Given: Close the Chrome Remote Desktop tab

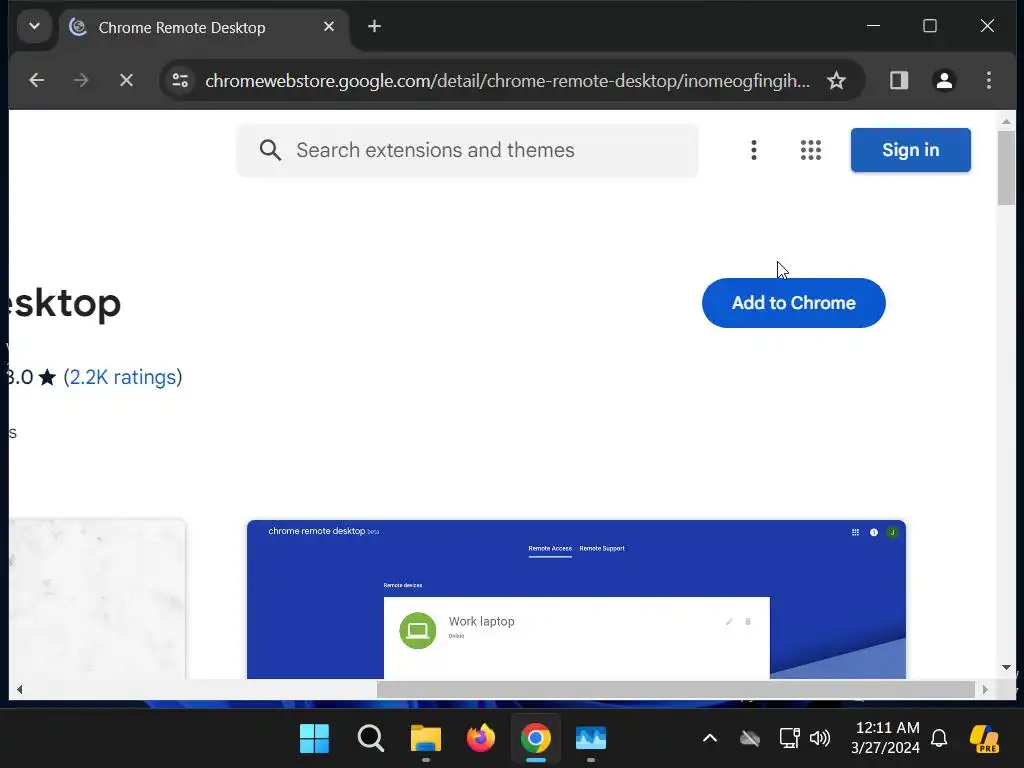Looking at the screenshot, I should tap(329, 27).
